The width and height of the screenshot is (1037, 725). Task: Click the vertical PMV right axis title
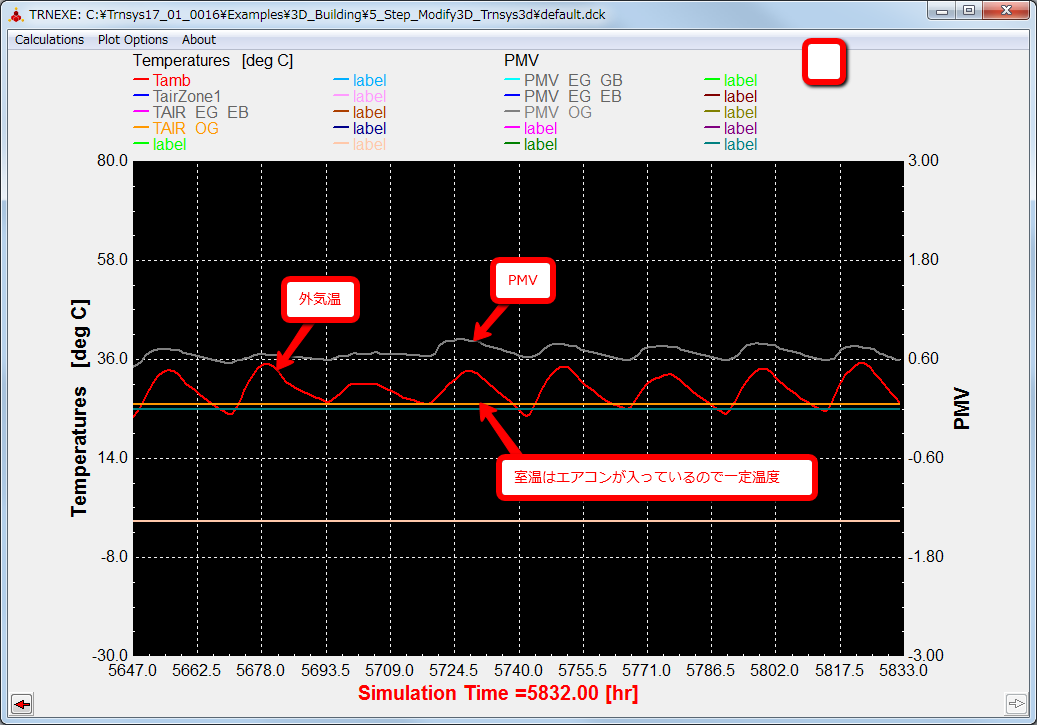[x=962, y=408]
